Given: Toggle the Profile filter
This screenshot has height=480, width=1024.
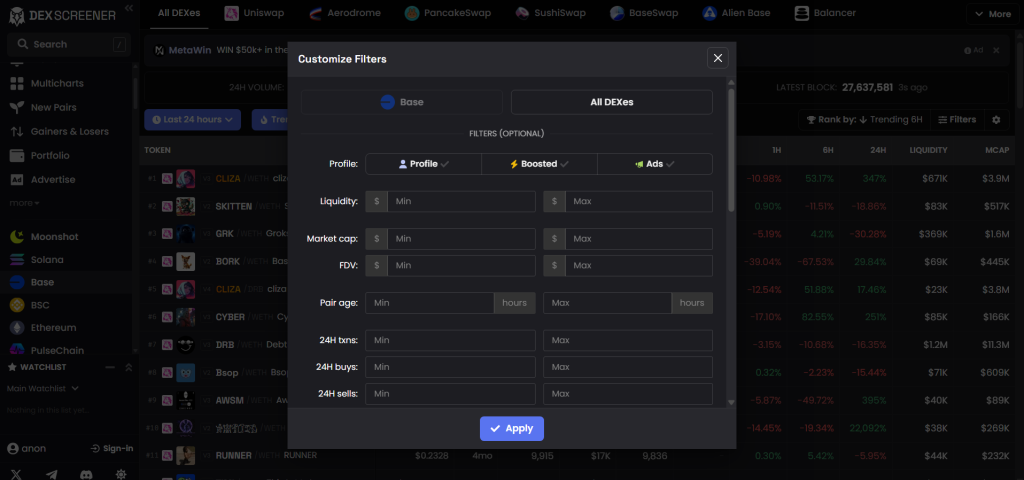Looking at the screenshot, I should point(423,164).
